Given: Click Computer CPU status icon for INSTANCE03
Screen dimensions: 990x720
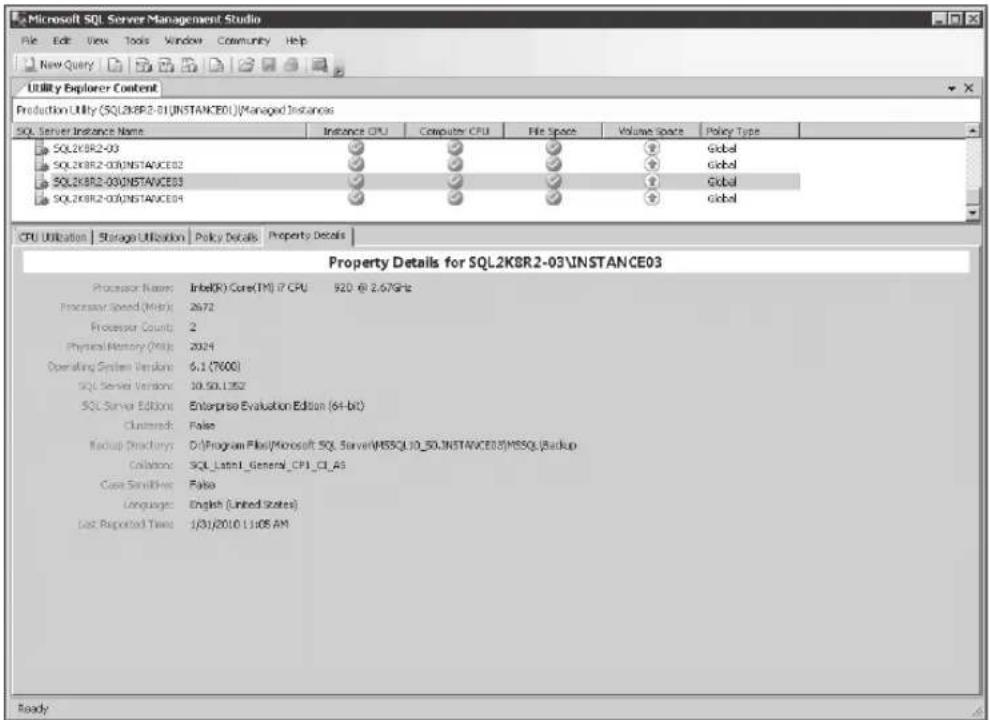Looking at the screenshot, I should pos(455,181).
